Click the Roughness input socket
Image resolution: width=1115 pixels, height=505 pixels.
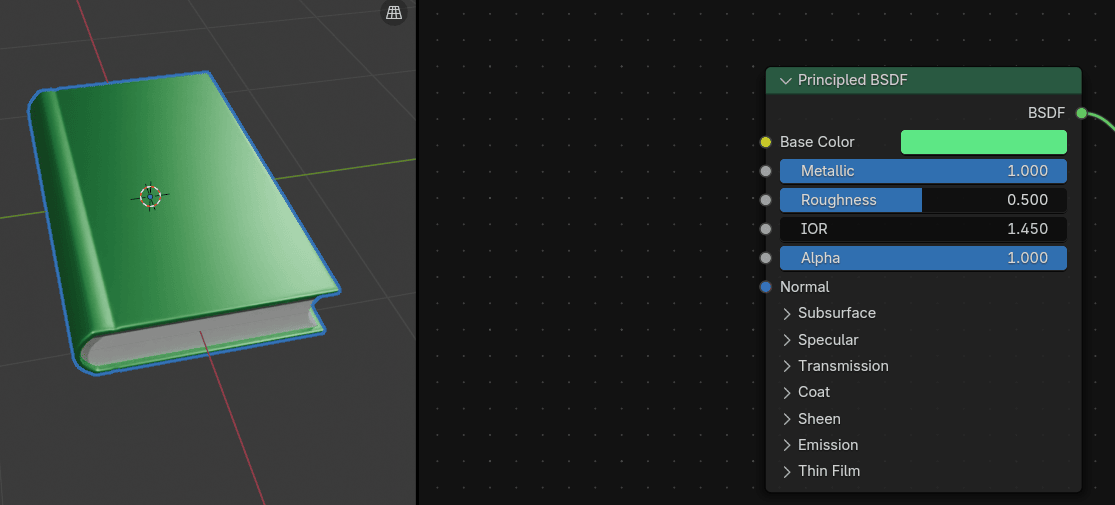click(766, 200)
